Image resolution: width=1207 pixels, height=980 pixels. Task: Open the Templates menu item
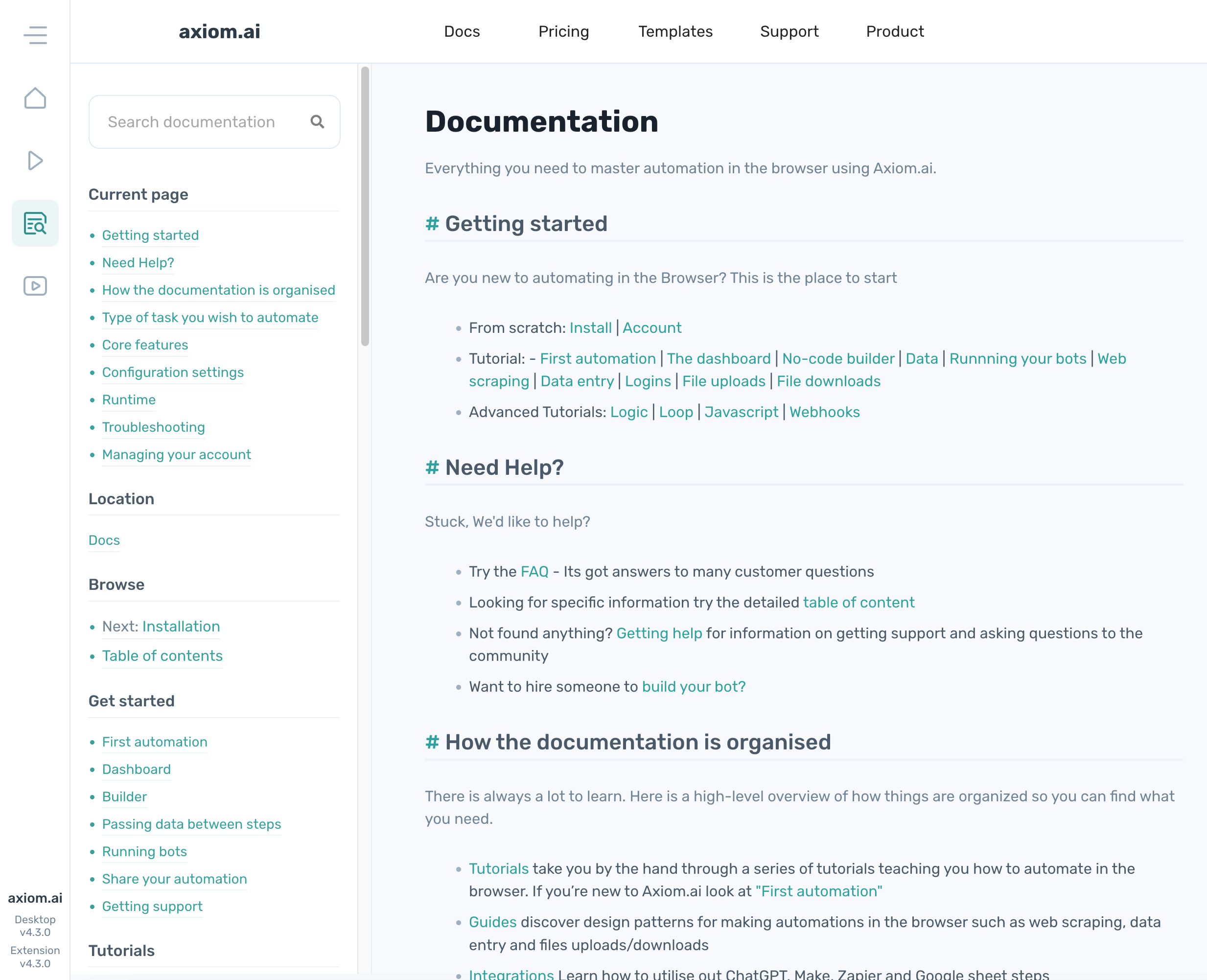click(675, 32)
